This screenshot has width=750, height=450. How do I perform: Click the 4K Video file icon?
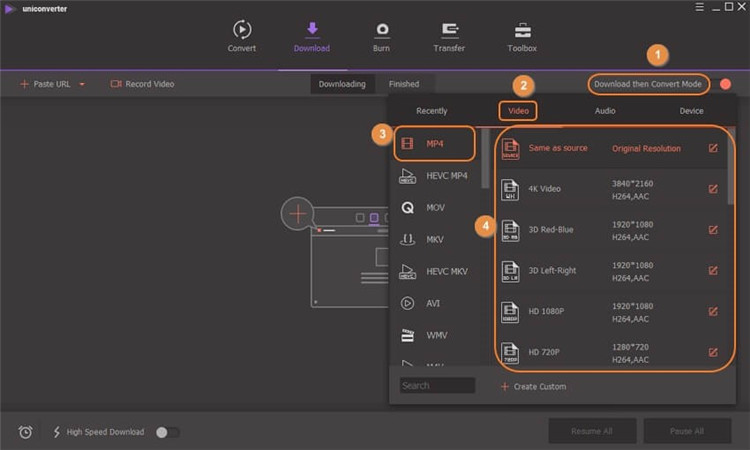[510, 189]
